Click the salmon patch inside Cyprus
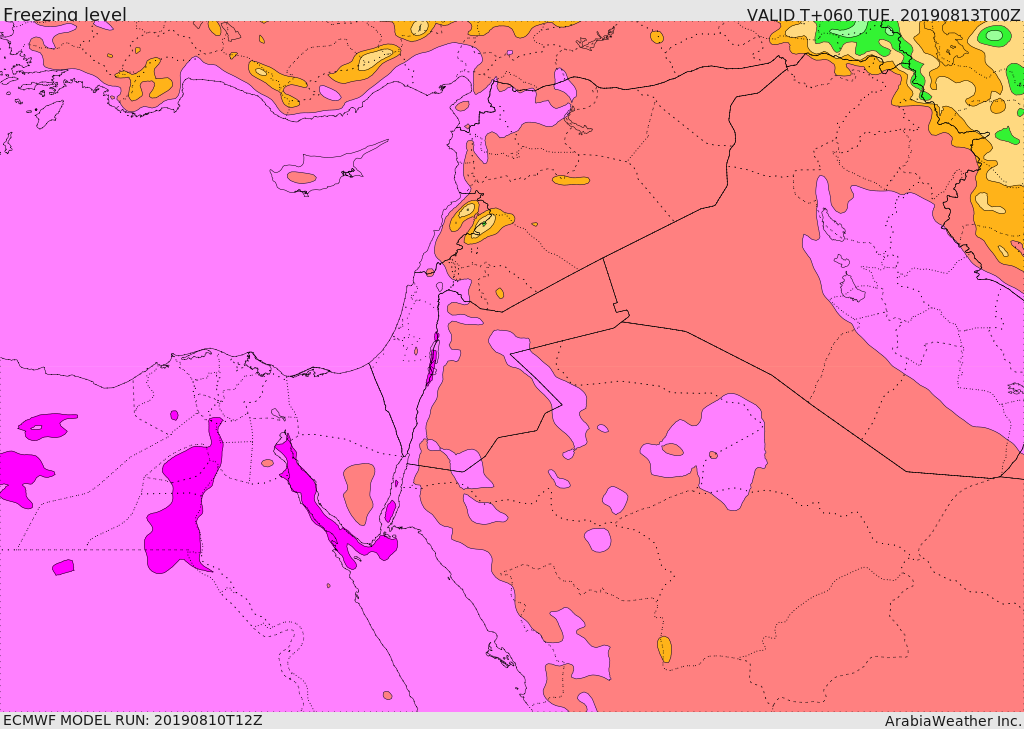The height and width of the screenshot is (729, 1024). [302, 177]
